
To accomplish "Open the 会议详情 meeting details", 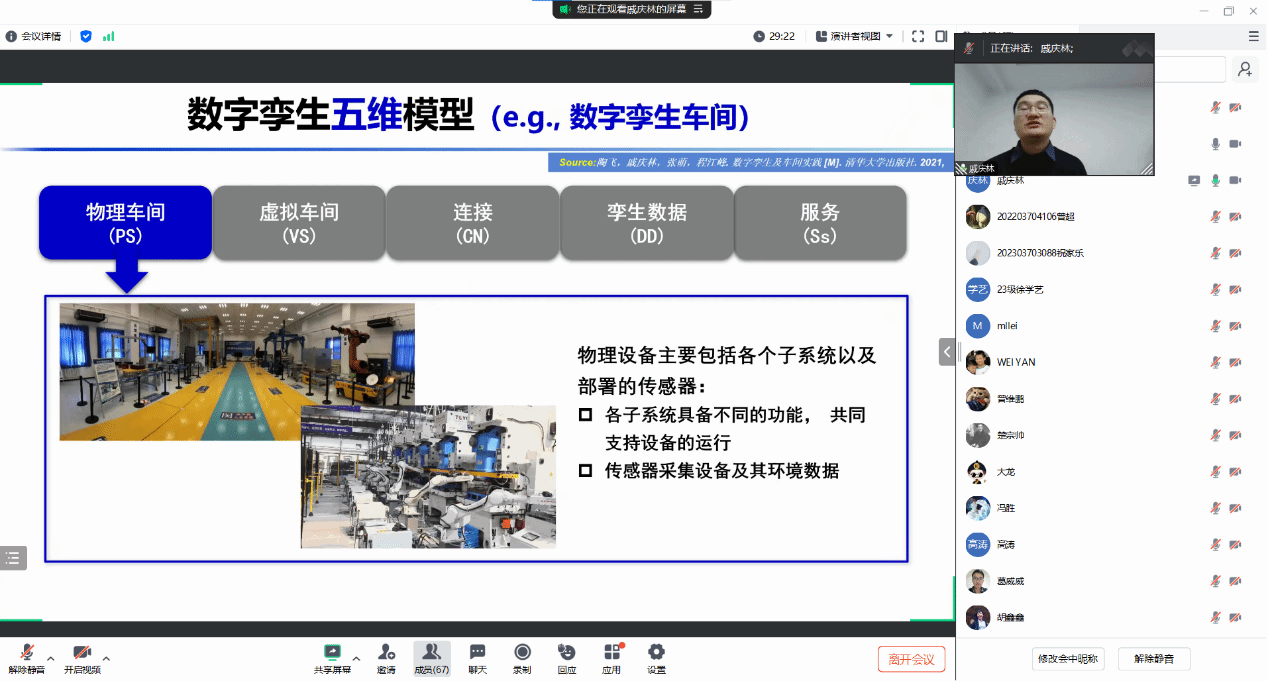I will pos(34,36).
